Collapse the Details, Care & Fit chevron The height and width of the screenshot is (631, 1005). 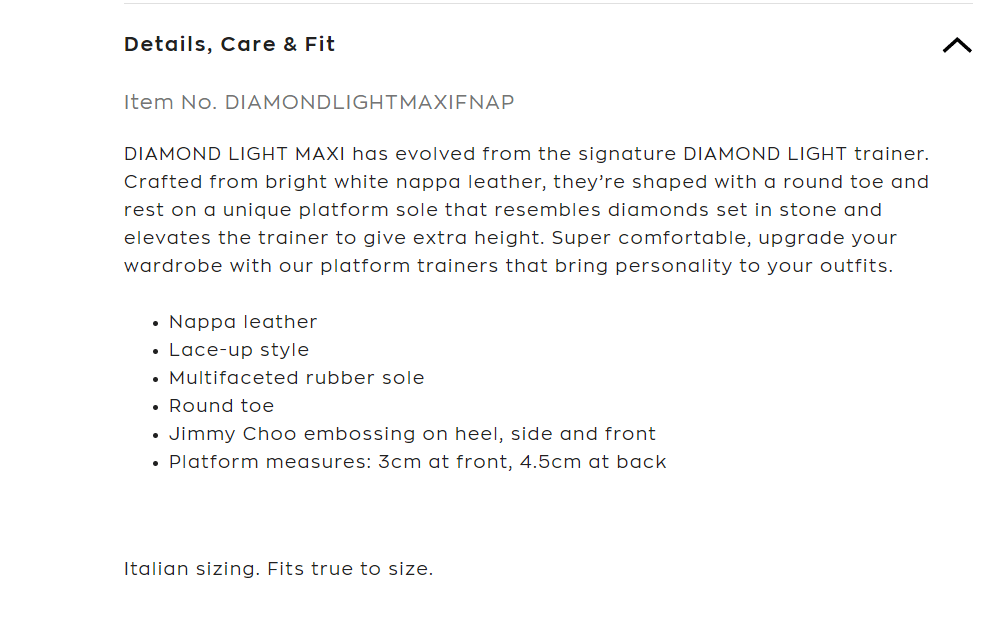pyautogui.click(x=956, y=45)
